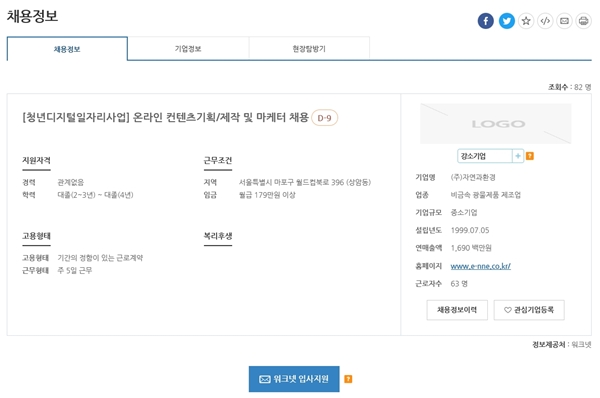Click the company LOGO placeholder image
Screen dimensions: 600x398
496,124
